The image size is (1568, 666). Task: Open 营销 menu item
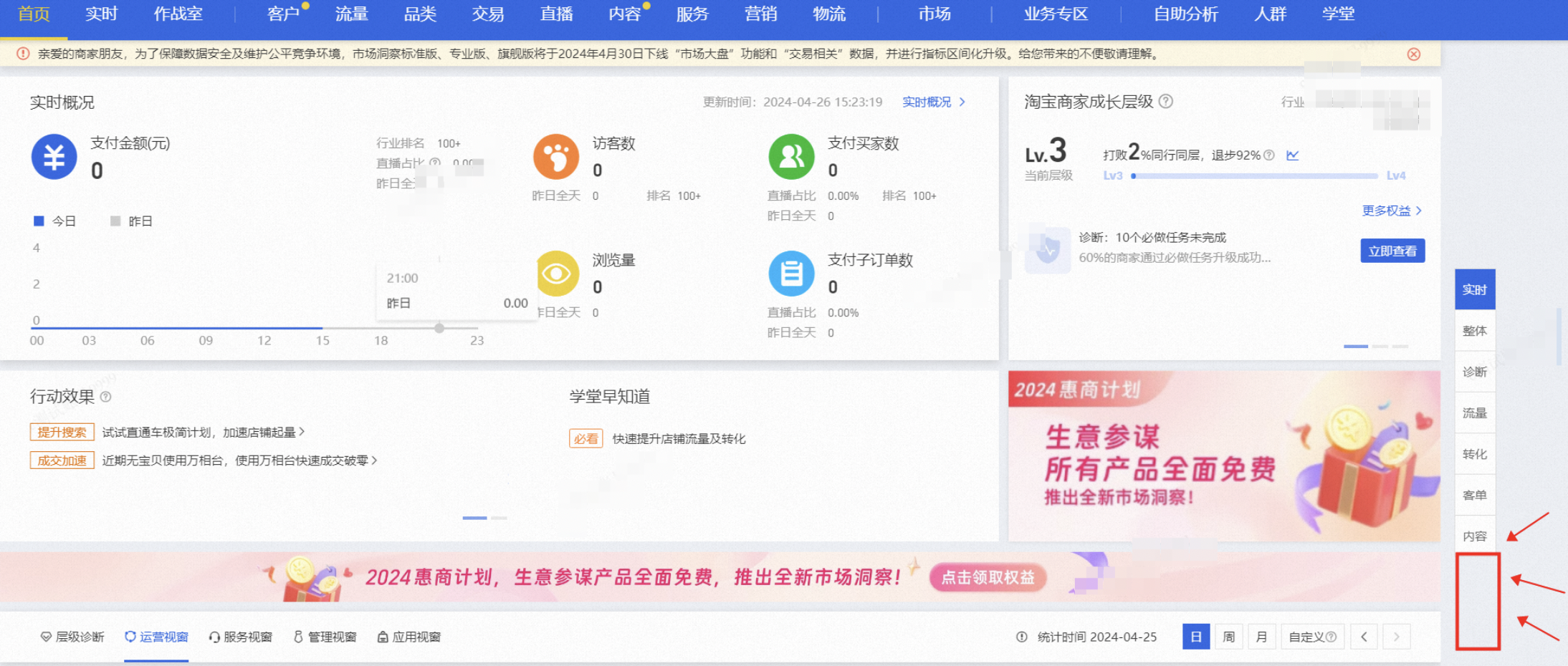tap(760, 14)
